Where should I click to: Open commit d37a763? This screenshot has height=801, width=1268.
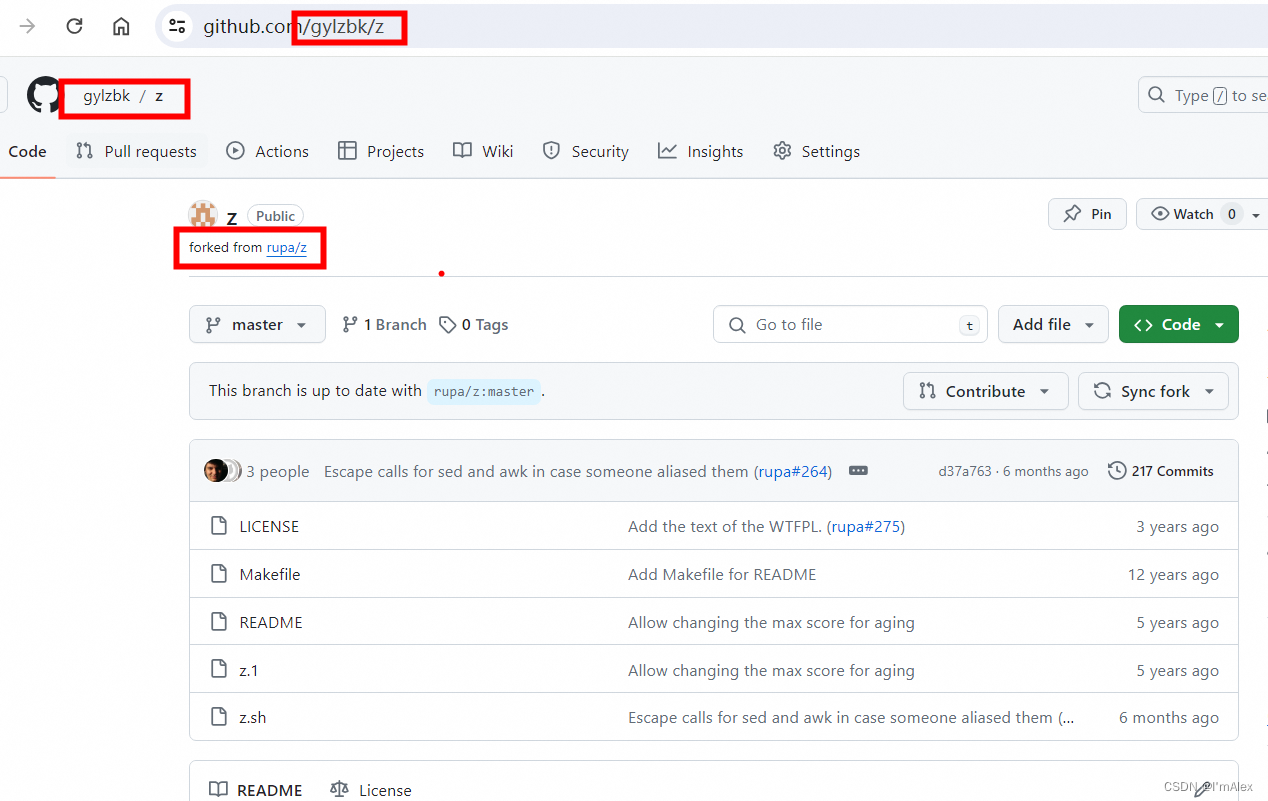(964, 471)
